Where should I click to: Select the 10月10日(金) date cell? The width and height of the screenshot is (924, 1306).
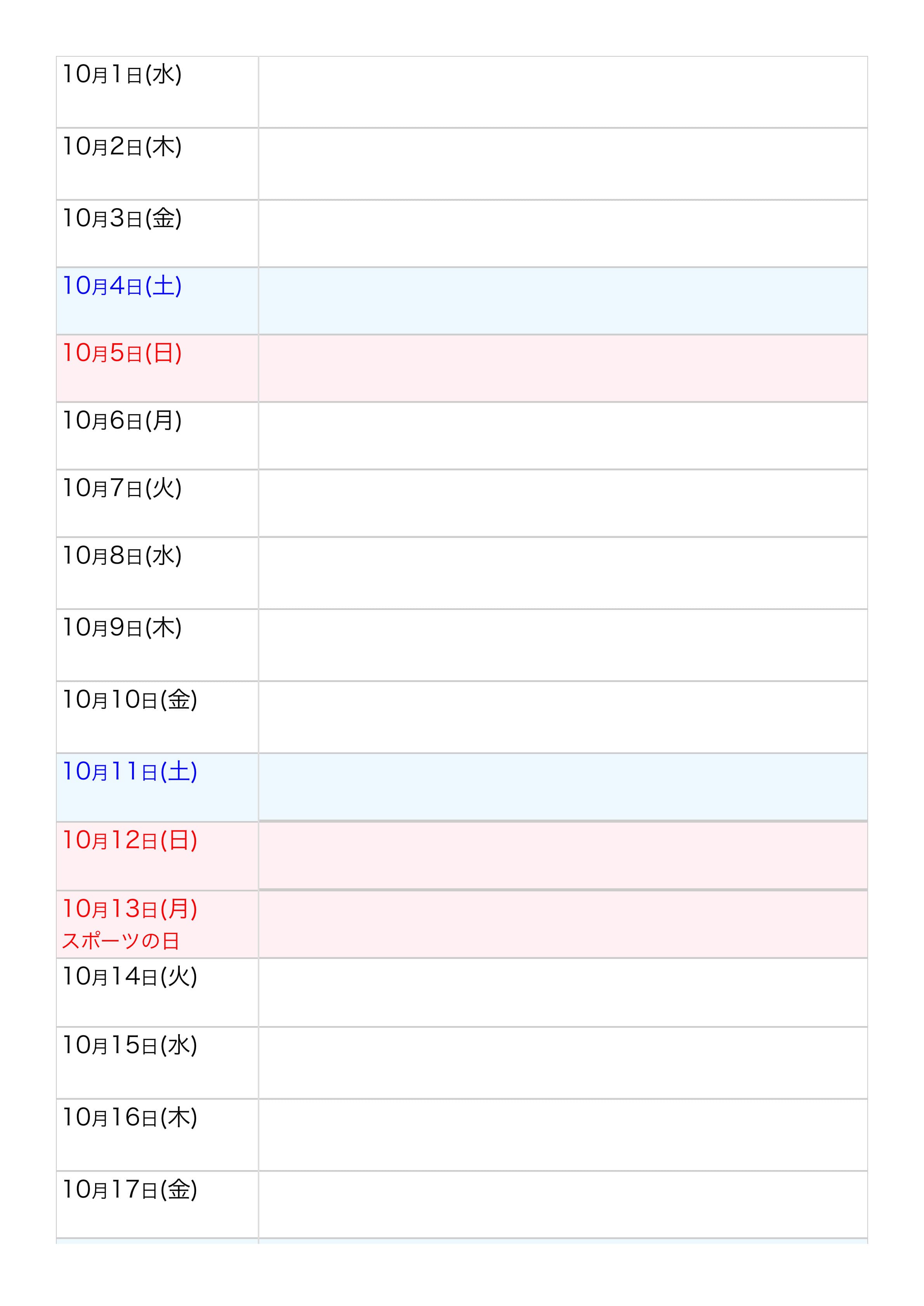(x=130, y=700)
